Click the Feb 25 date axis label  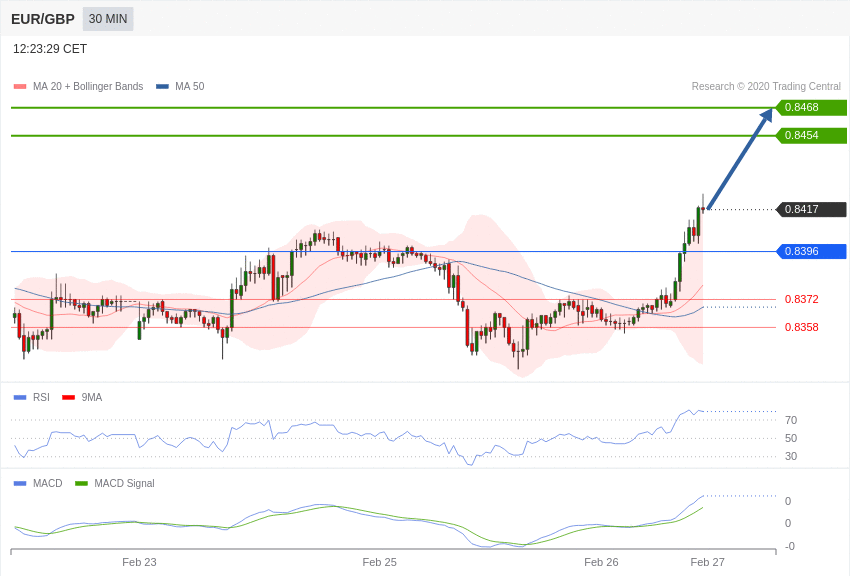click(379, 562)
